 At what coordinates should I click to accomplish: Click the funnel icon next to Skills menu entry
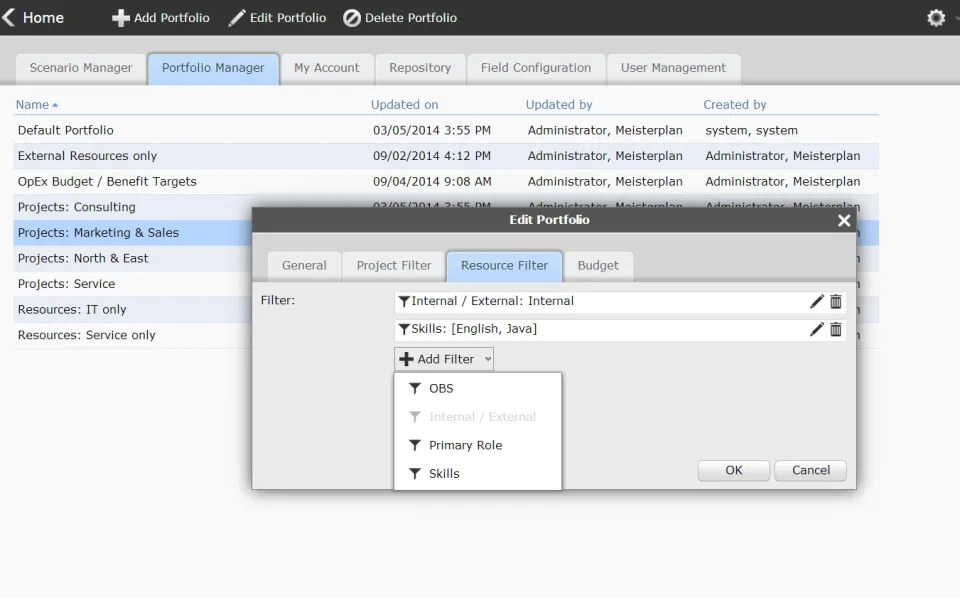tap(414, 474)
